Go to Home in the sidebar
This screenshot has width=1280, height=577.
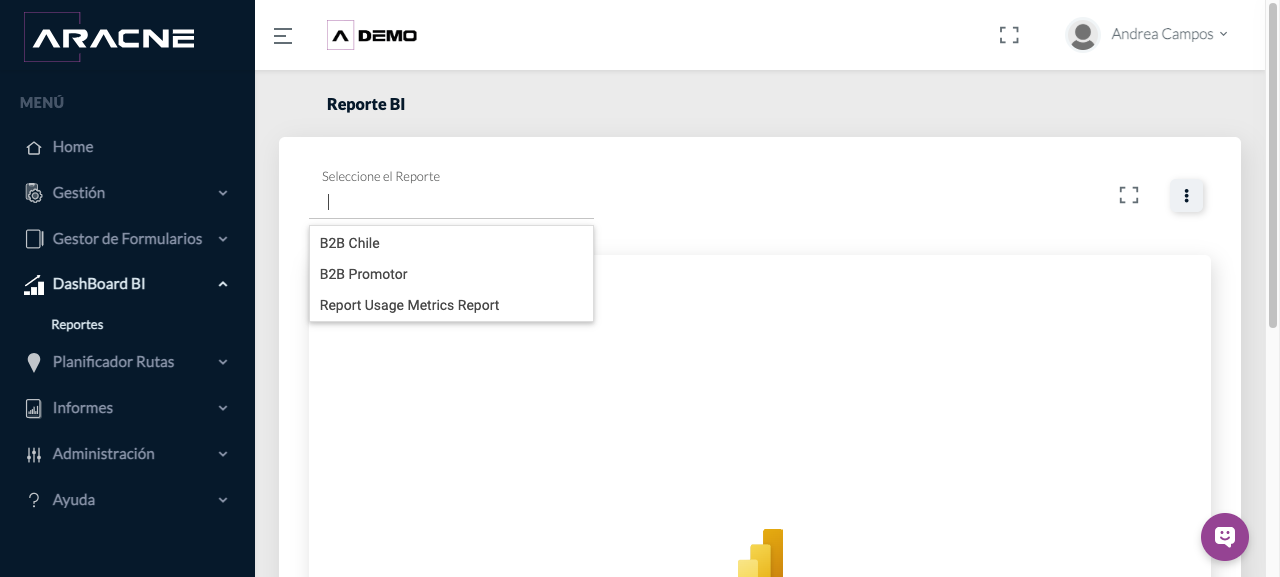(x=73, y=147)
